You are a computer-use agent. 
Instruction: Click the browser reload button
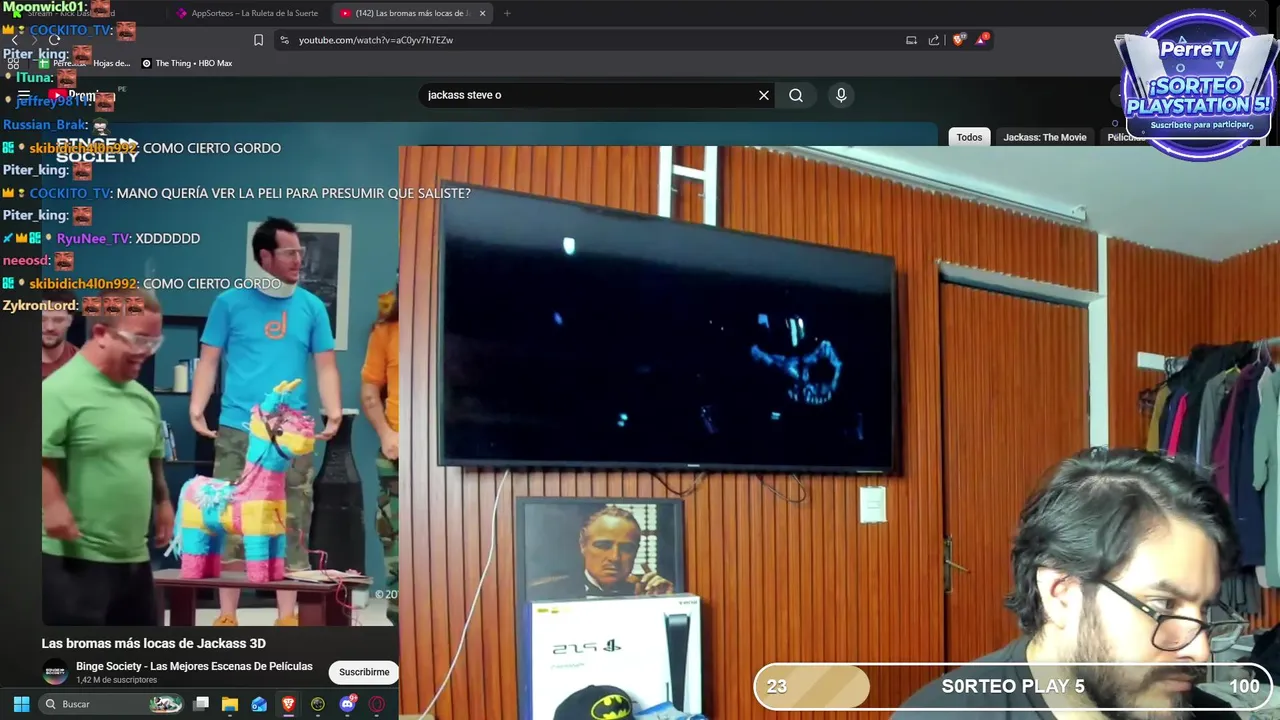click(x=57, y=40)
